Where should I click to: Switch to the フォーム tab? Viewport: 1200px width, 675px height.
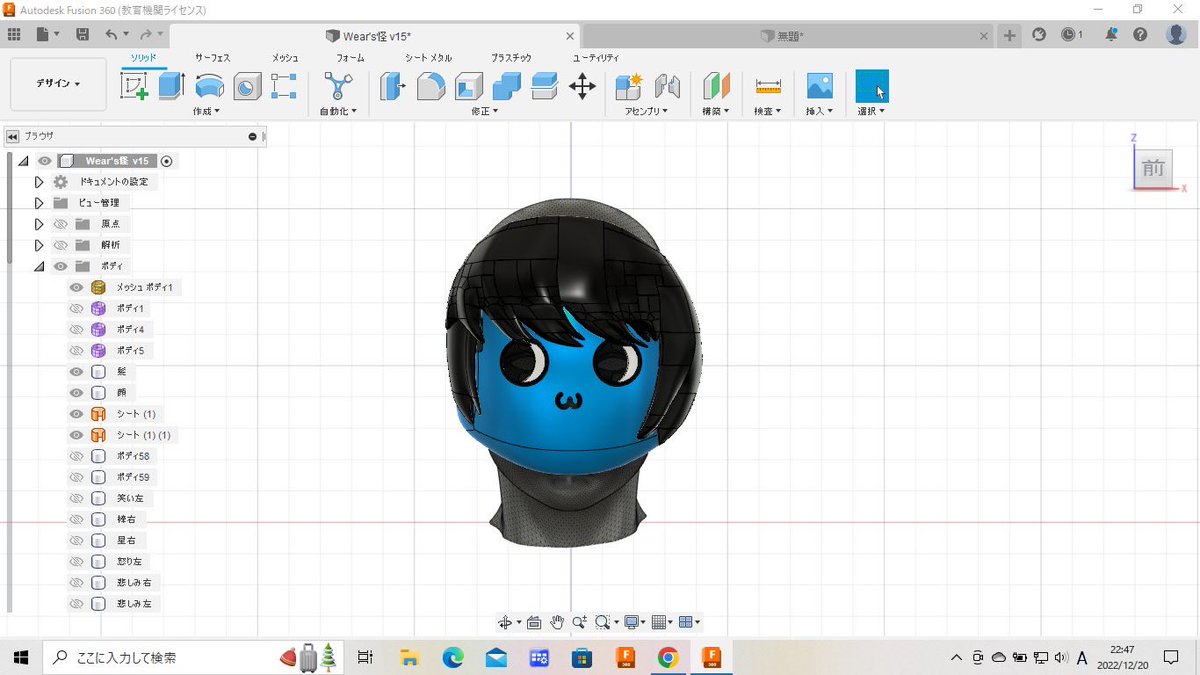pos(350,58)
